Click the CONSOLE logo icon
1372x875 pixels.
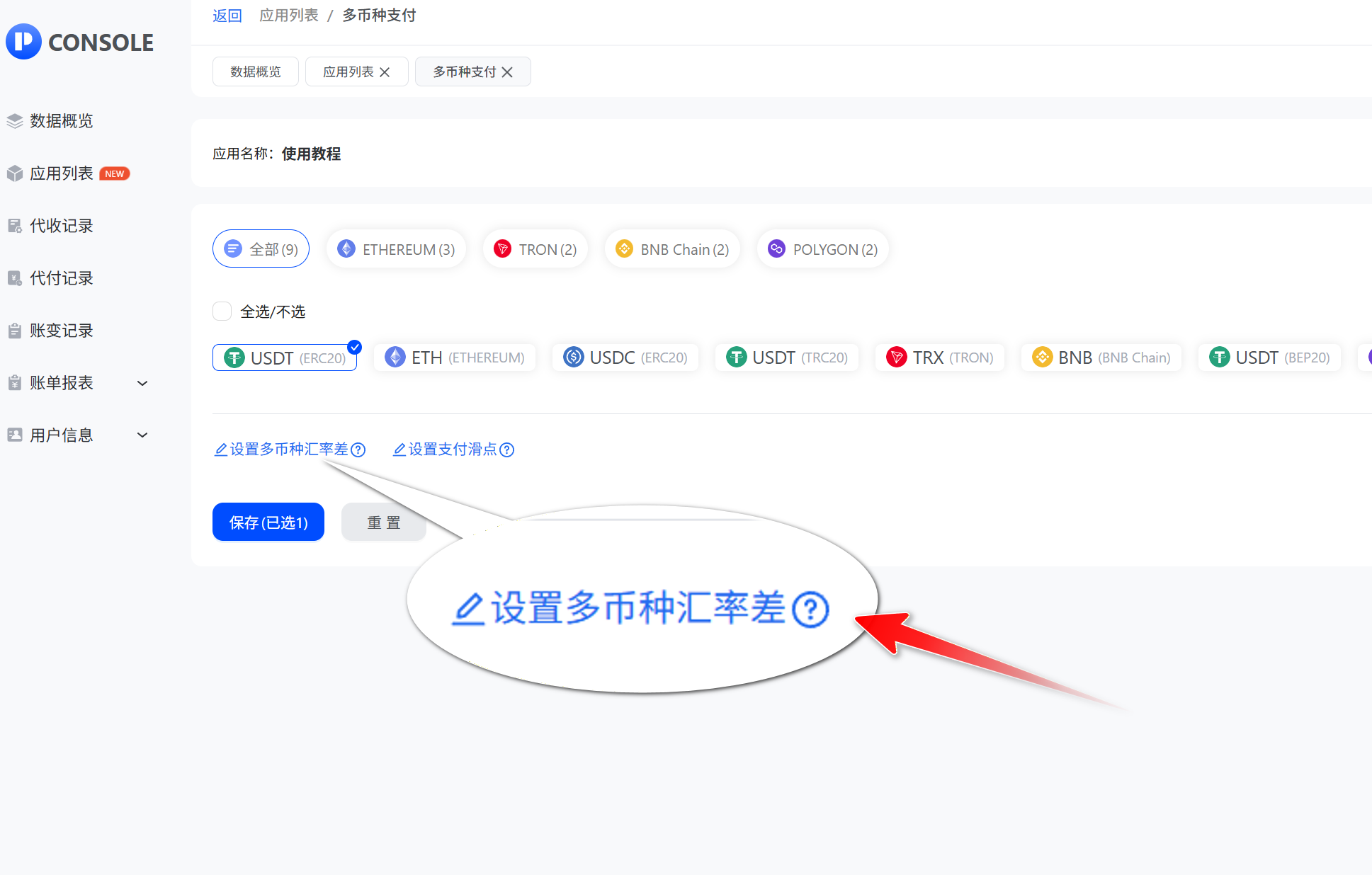click(23, 42)
